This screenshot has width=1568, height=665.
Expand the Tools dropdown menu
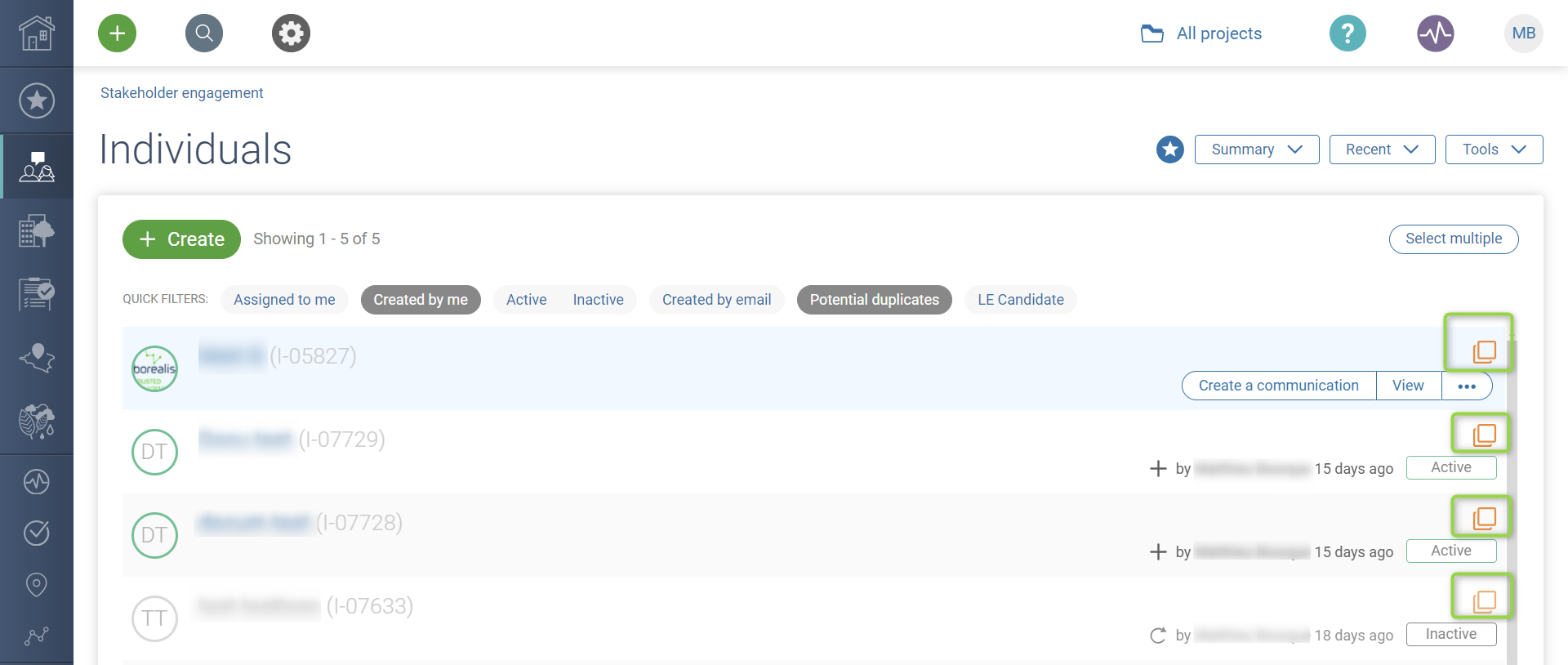(x=1494, y=150)
